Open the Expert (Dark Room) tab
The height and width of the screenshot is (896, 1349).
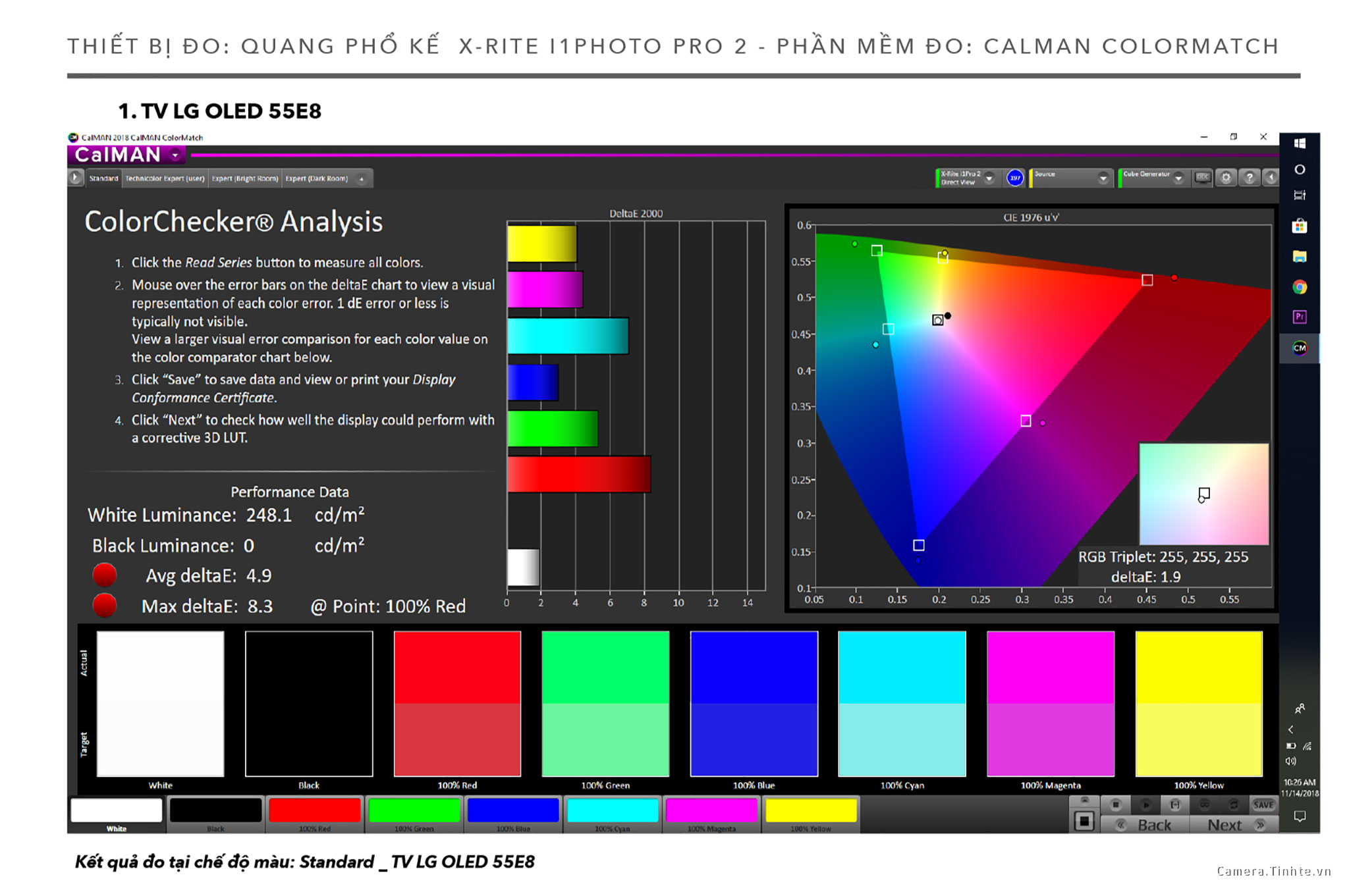point(317,178)
